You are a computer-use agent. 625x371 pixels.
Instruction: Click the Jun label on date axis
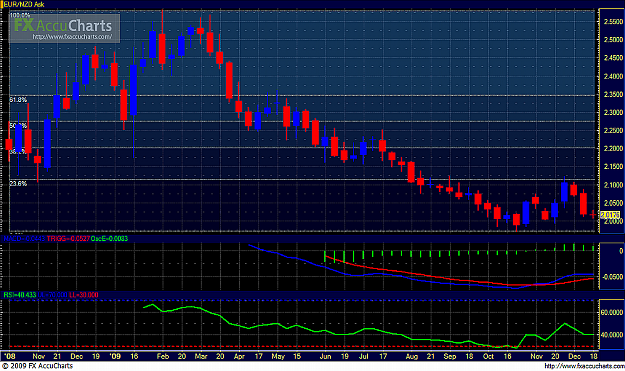pyautogui.click(x=325, y=356)
